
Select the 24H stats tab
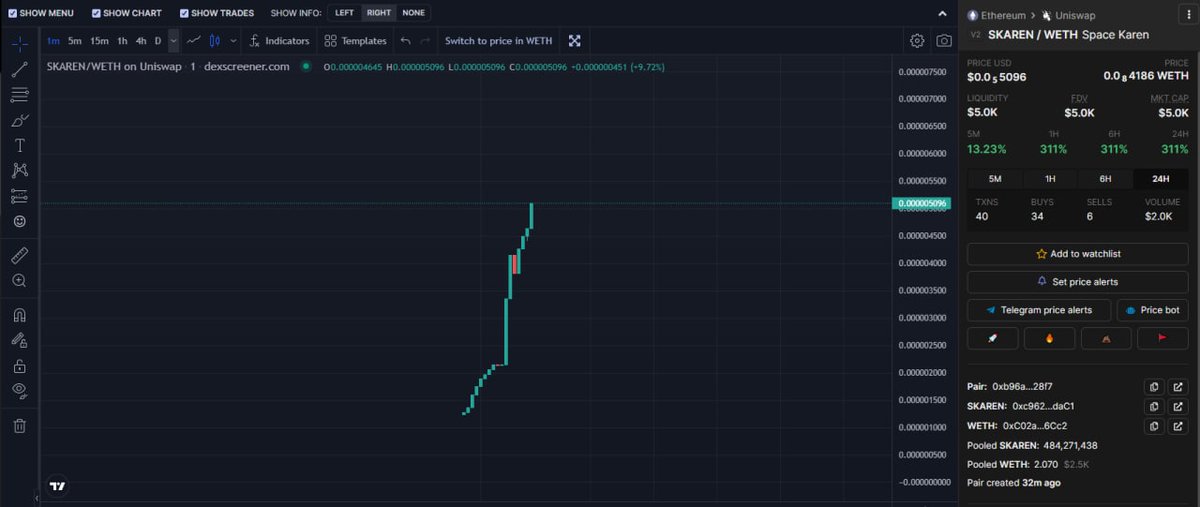[x=1161, y=179]
